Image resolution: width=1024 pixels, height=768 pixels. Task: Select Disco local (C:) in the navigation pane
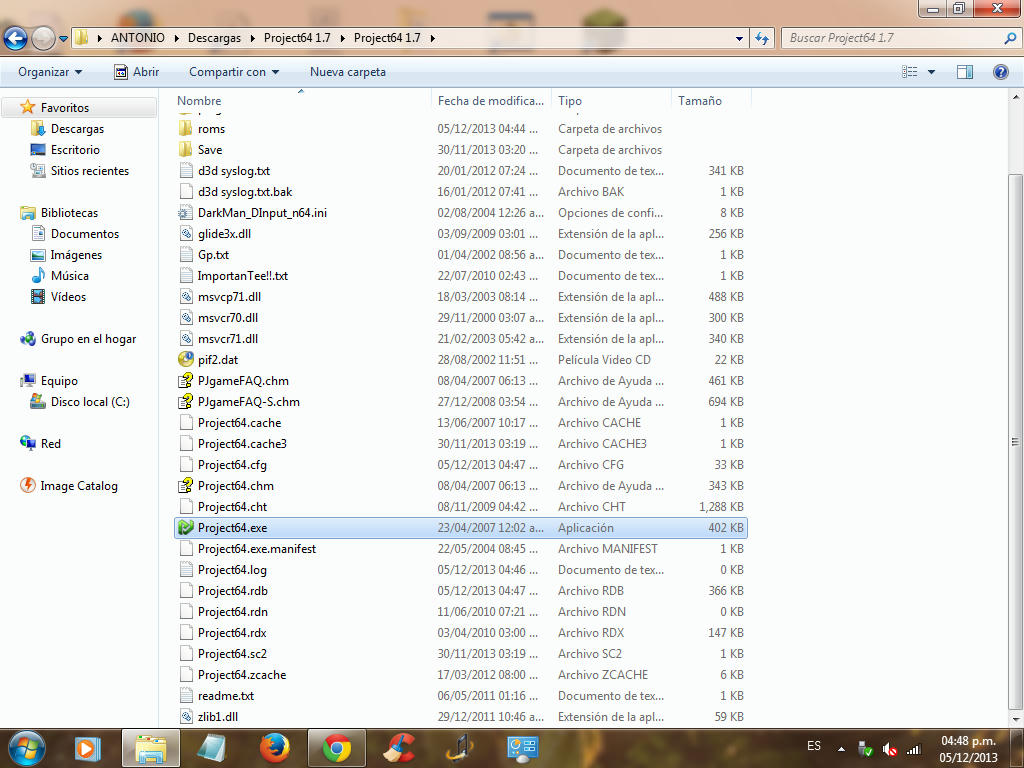pyautogui.click(x=90, y=402)
